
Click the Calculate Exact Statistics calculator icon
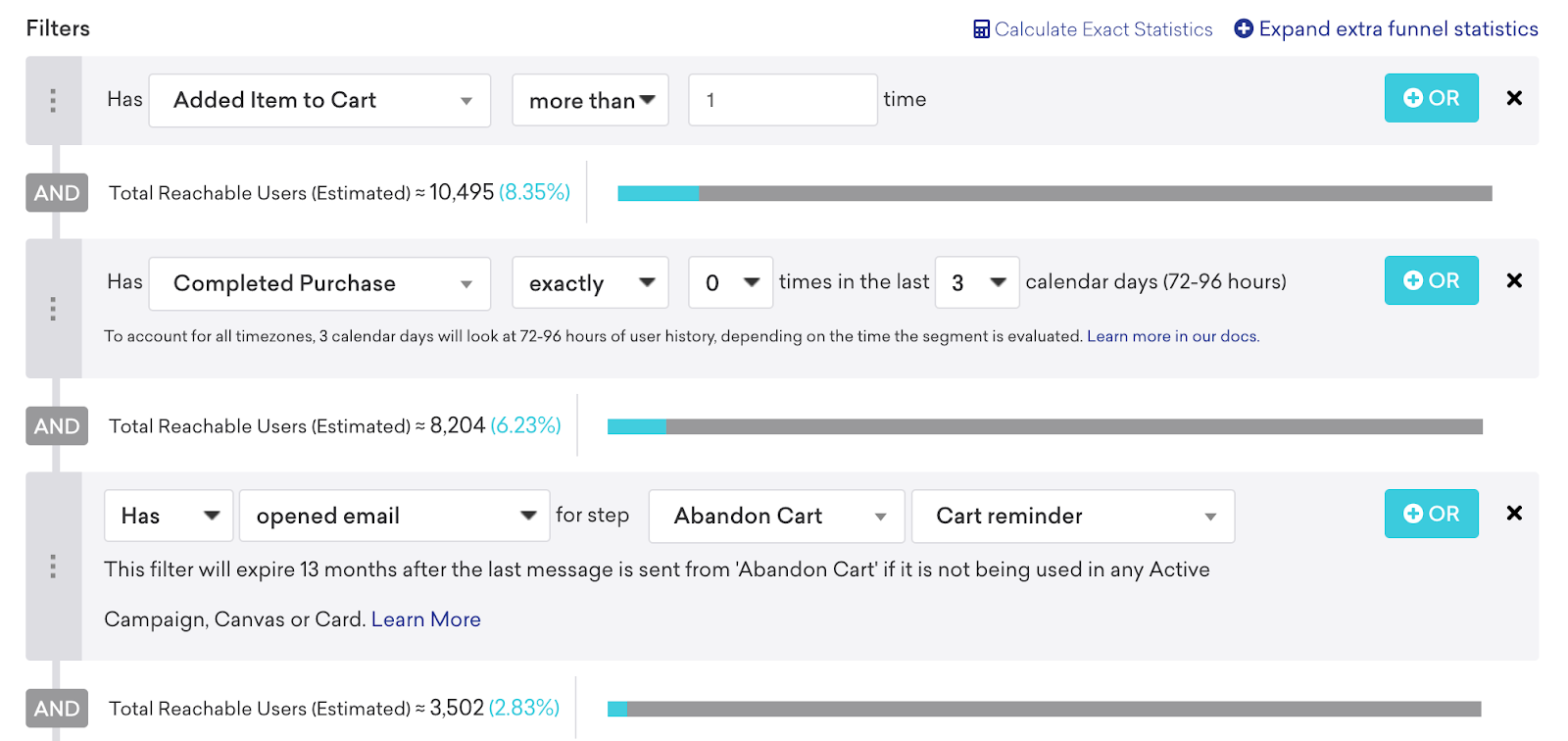(981, 29)
